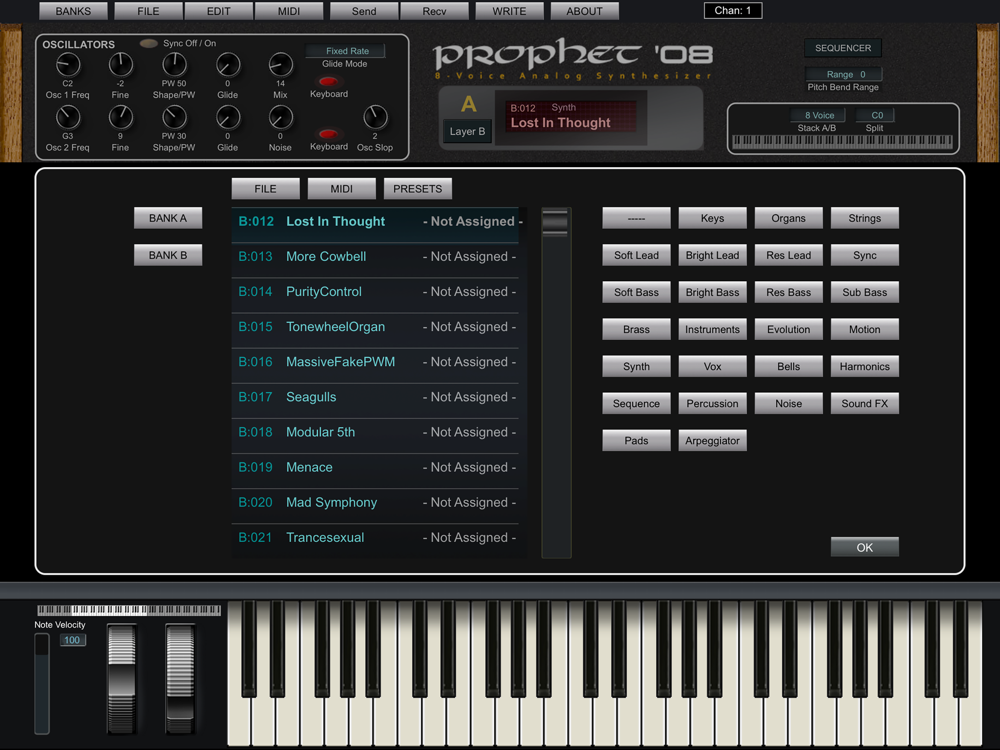1000x750 pixels.
Task: Open the SEQUENCER panel
Action: coord(843,48)
